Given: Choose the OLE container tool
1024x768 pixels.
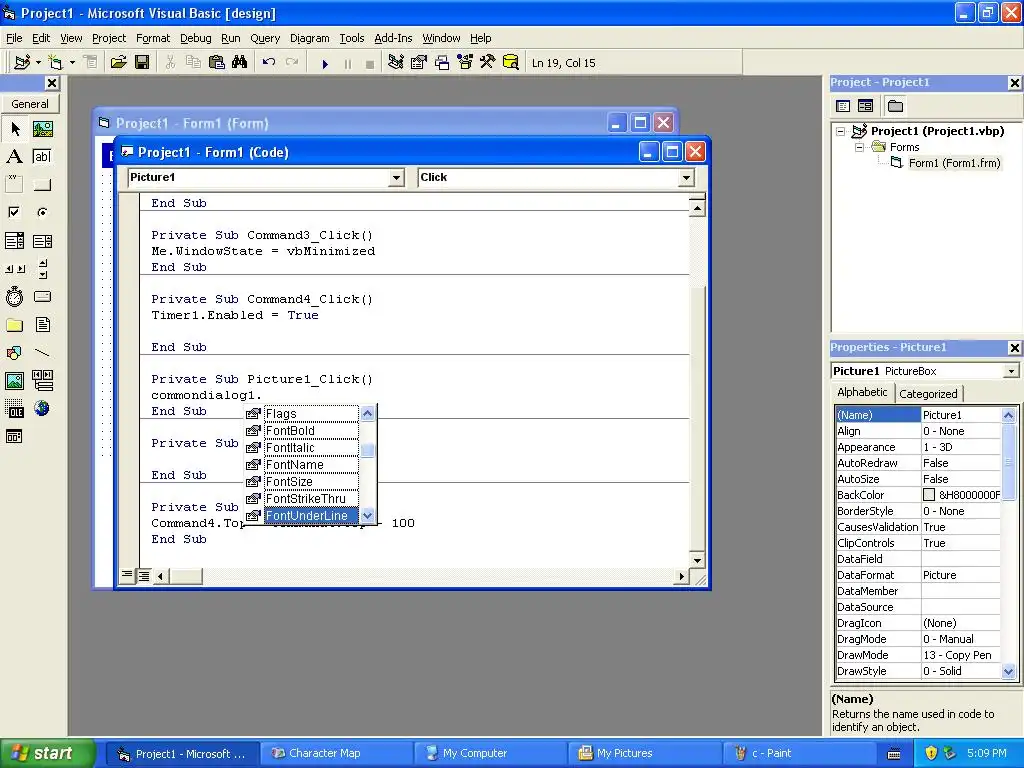Looking at the screenshot, I should click(x=15, y=409).
